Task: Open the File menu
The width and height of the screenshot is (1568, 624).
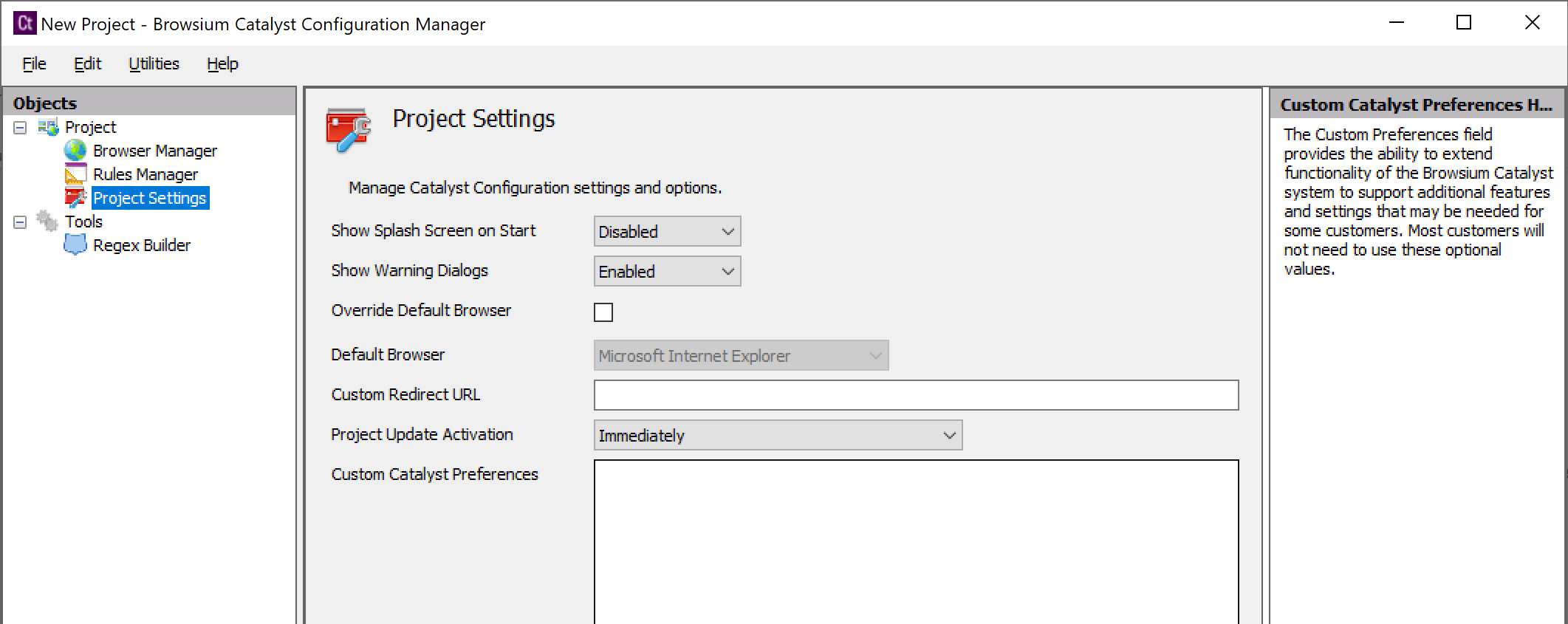Action: [x=34, y=64]
